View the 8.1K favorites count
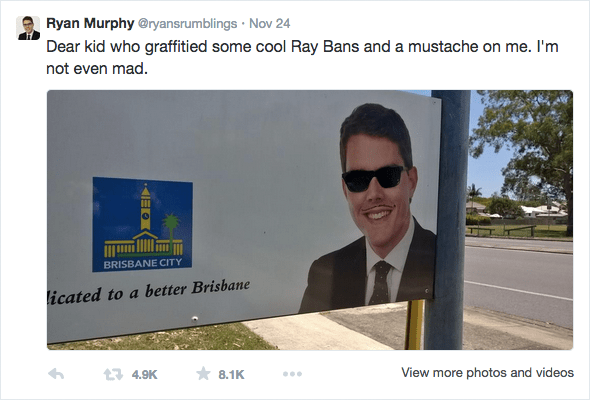 coord(231,375)
